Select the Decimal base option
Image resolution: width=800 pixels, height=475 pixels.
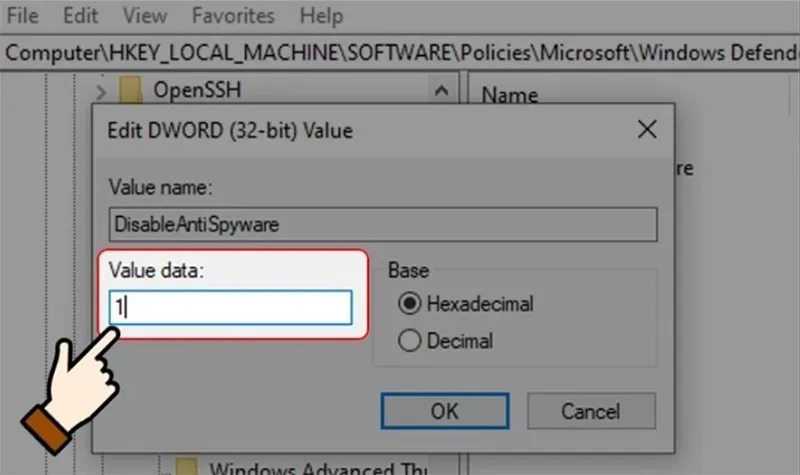[x=410, y=341]
